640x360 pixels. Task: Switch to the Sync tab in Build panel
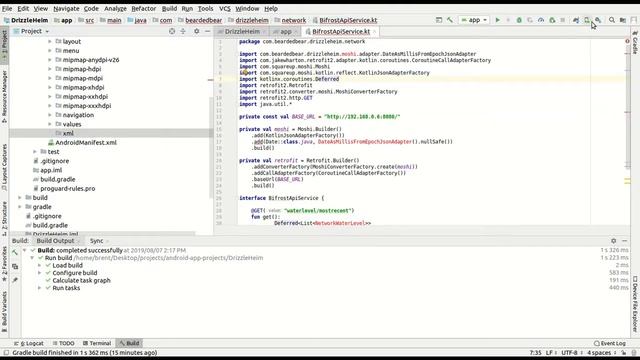96,241
